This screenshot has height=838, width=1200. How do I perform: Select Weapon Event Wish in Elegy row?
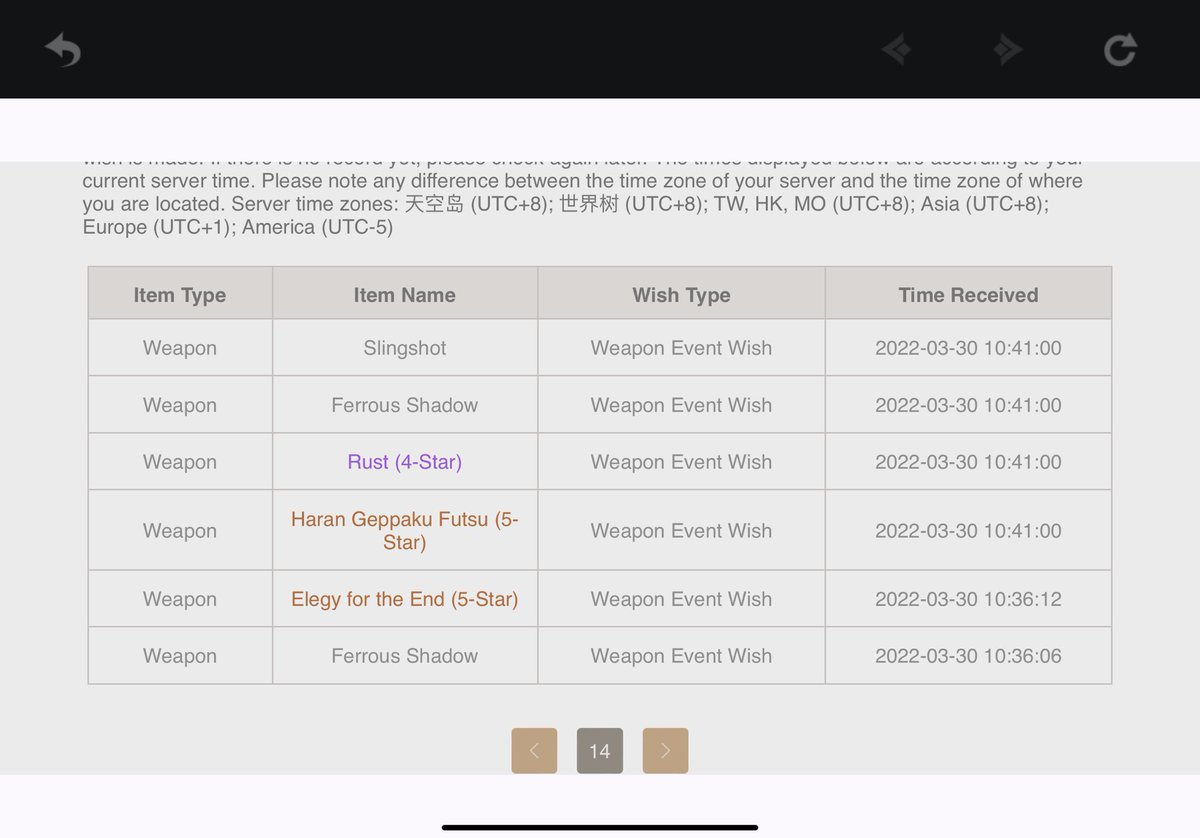pyautogui.click(x=681, y=599)
